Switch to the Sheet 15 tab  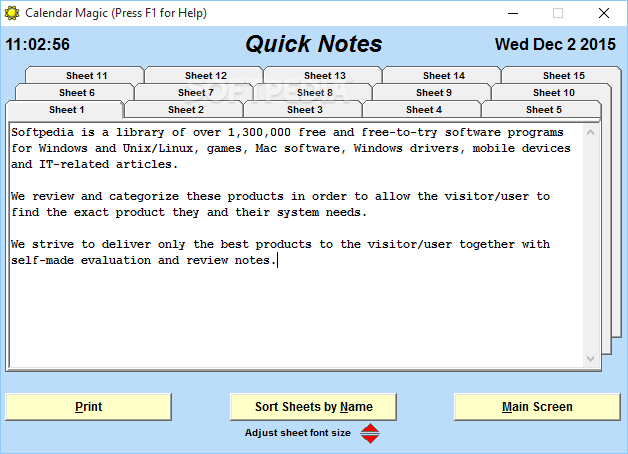tap(564, 75)
